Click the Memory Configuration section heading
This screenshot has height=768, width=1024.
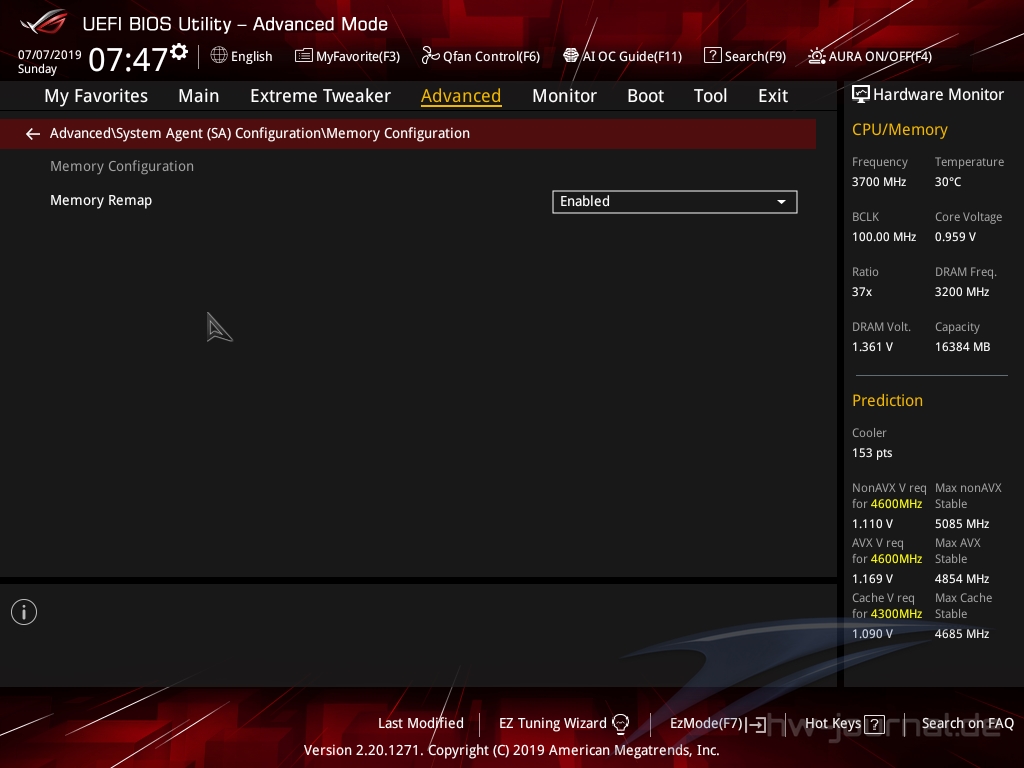coord(122,167)
